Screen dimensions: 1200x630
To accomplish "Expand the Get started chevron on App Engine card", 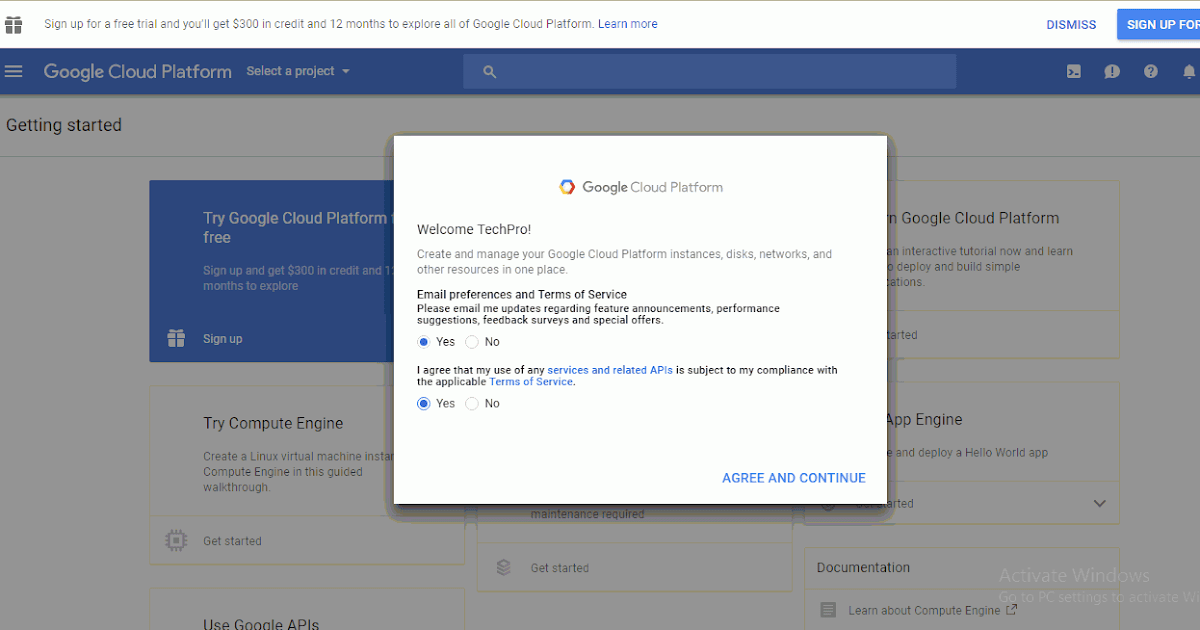I will point(1098,503).
